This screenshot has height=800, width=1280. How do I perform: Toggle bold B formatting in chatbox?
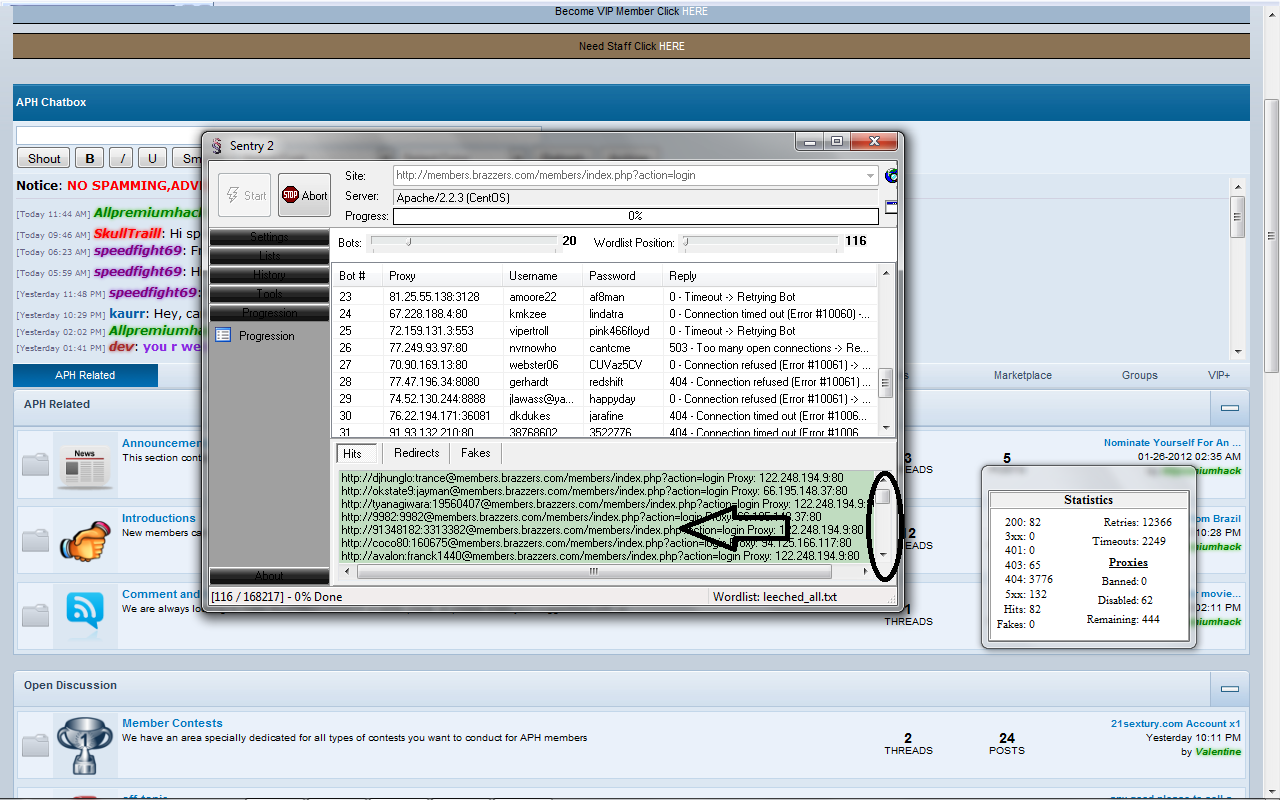pos(90,158)
